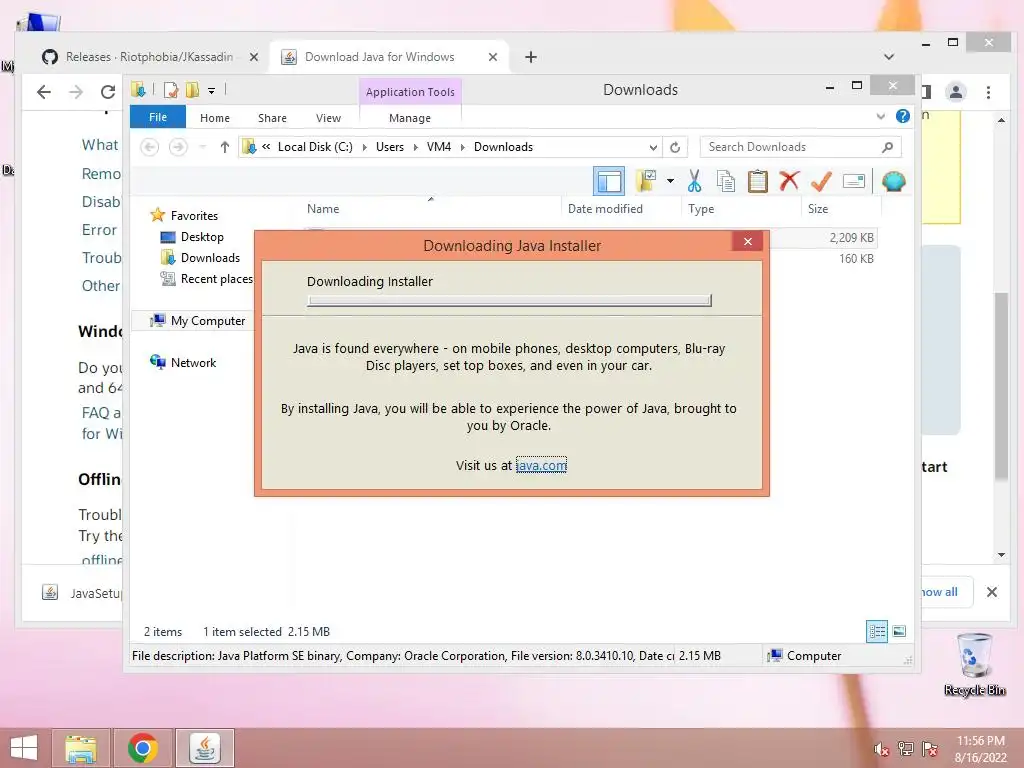Close the Download Java for Windows tab
Screen dimensions: 1024x768
(x=493, y=57)
